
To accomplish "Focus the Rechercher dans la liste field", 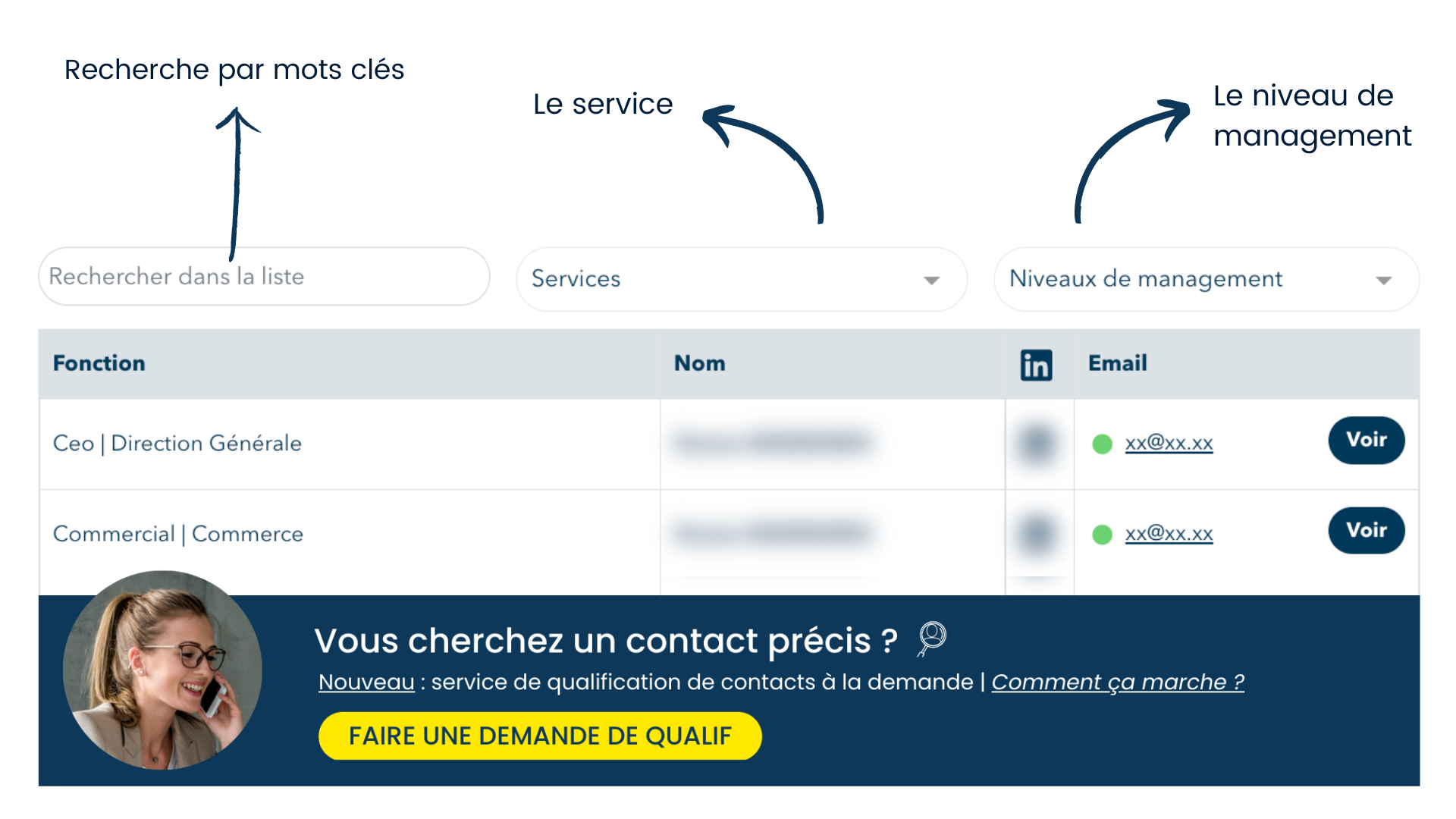I will tap(264, 276).
